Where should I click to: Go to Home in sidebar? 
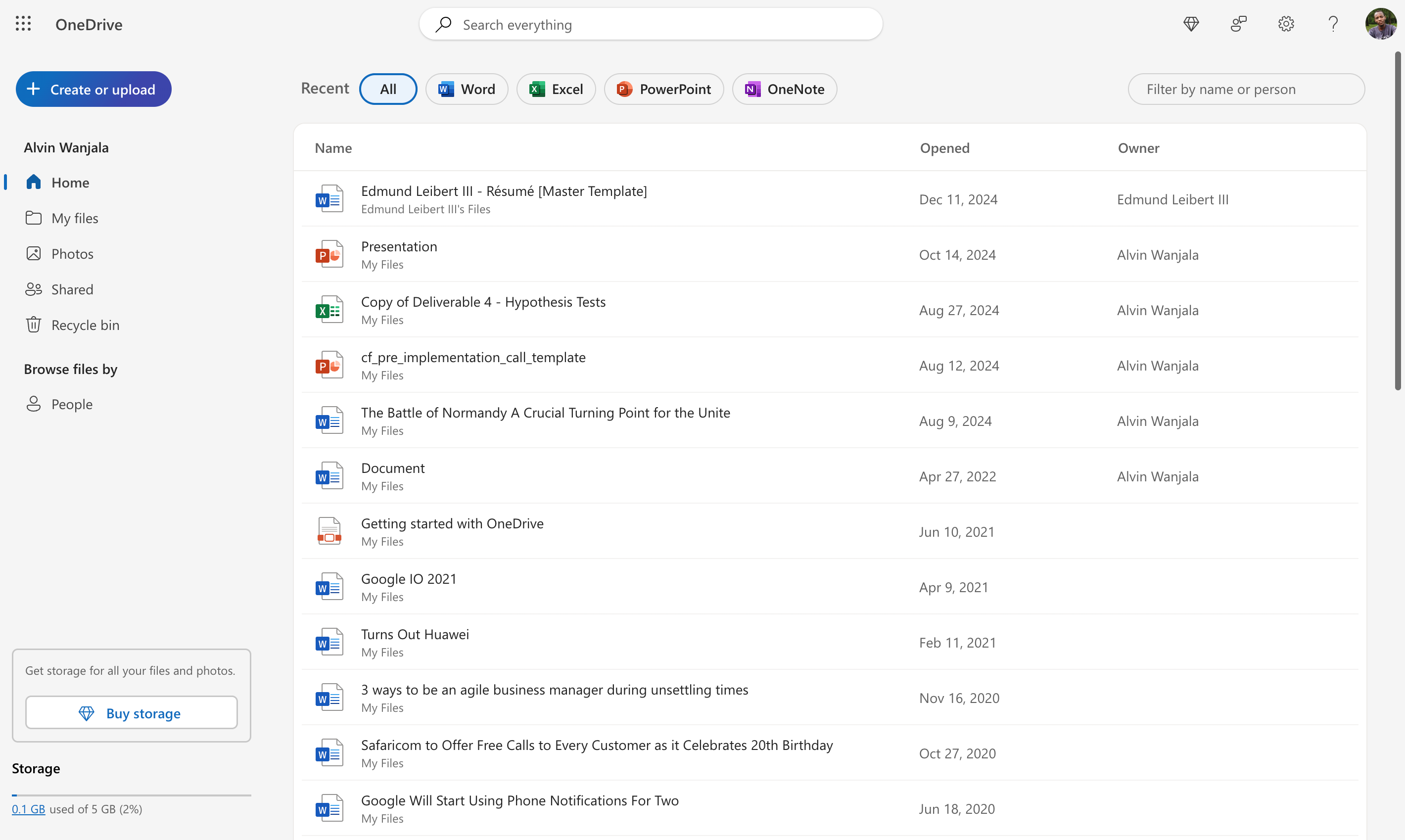(x=70, y=182)
